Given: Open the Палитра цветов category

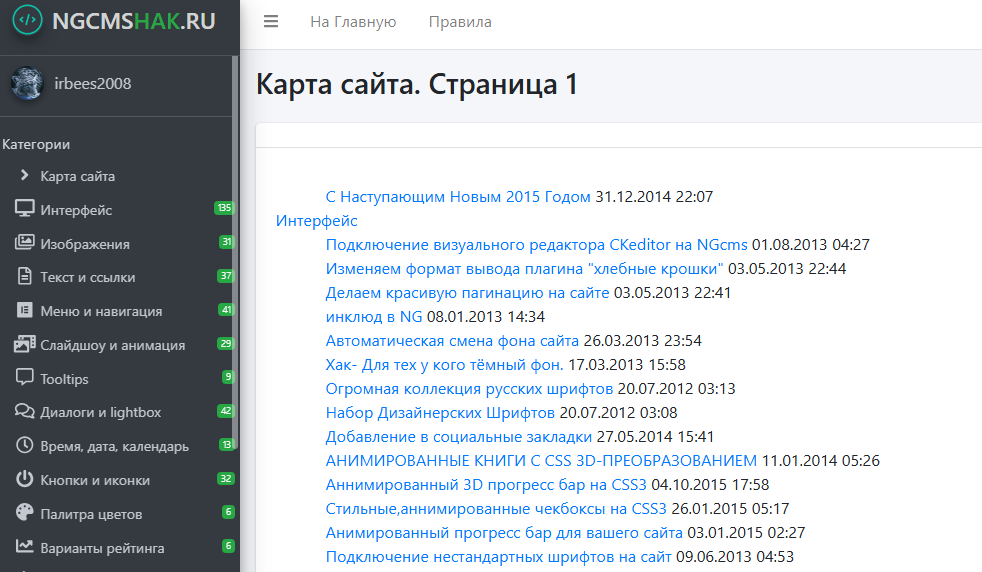Looking at the screenshot, I should click(x=91, y=514).
